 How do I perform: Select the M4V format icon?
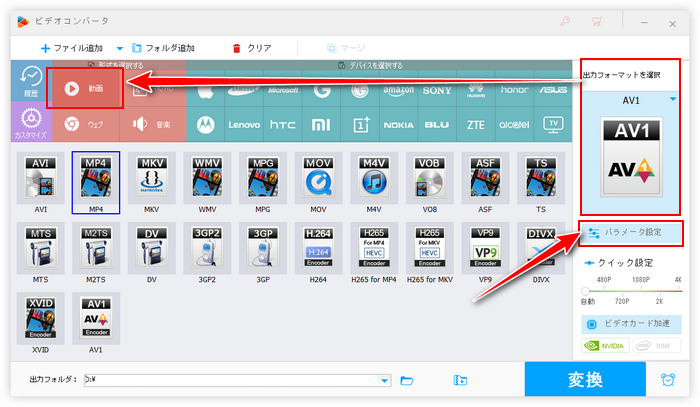374,178
